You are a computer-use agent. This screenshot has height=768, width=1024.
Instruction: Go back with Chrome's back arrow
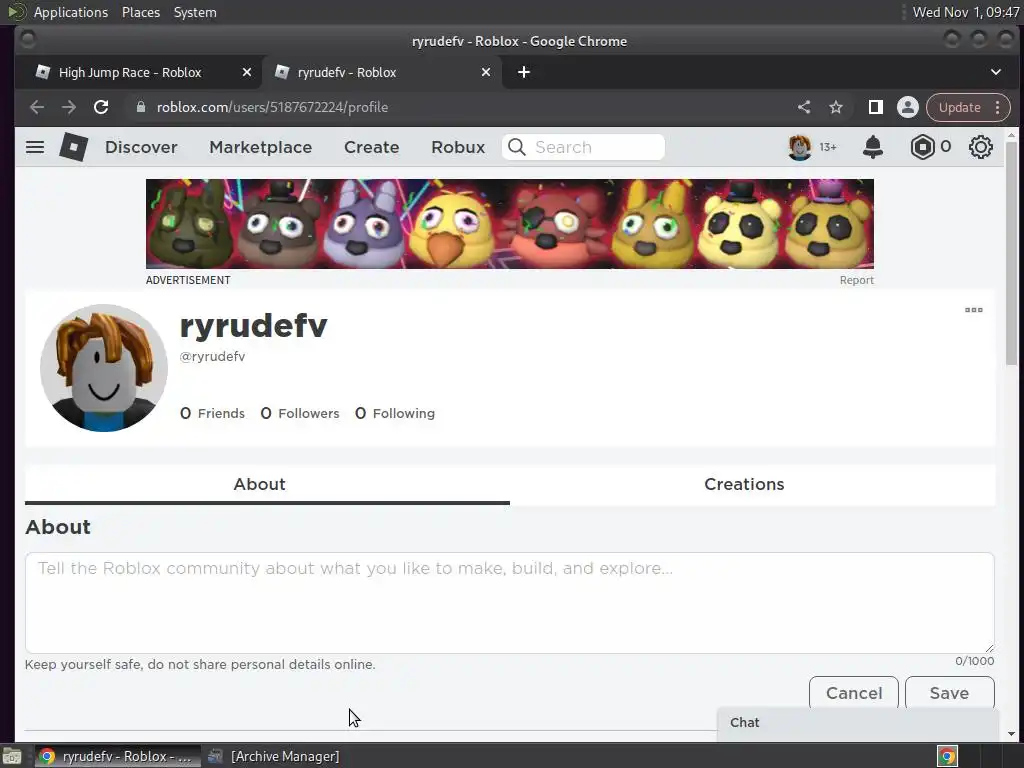click(37, 107)
